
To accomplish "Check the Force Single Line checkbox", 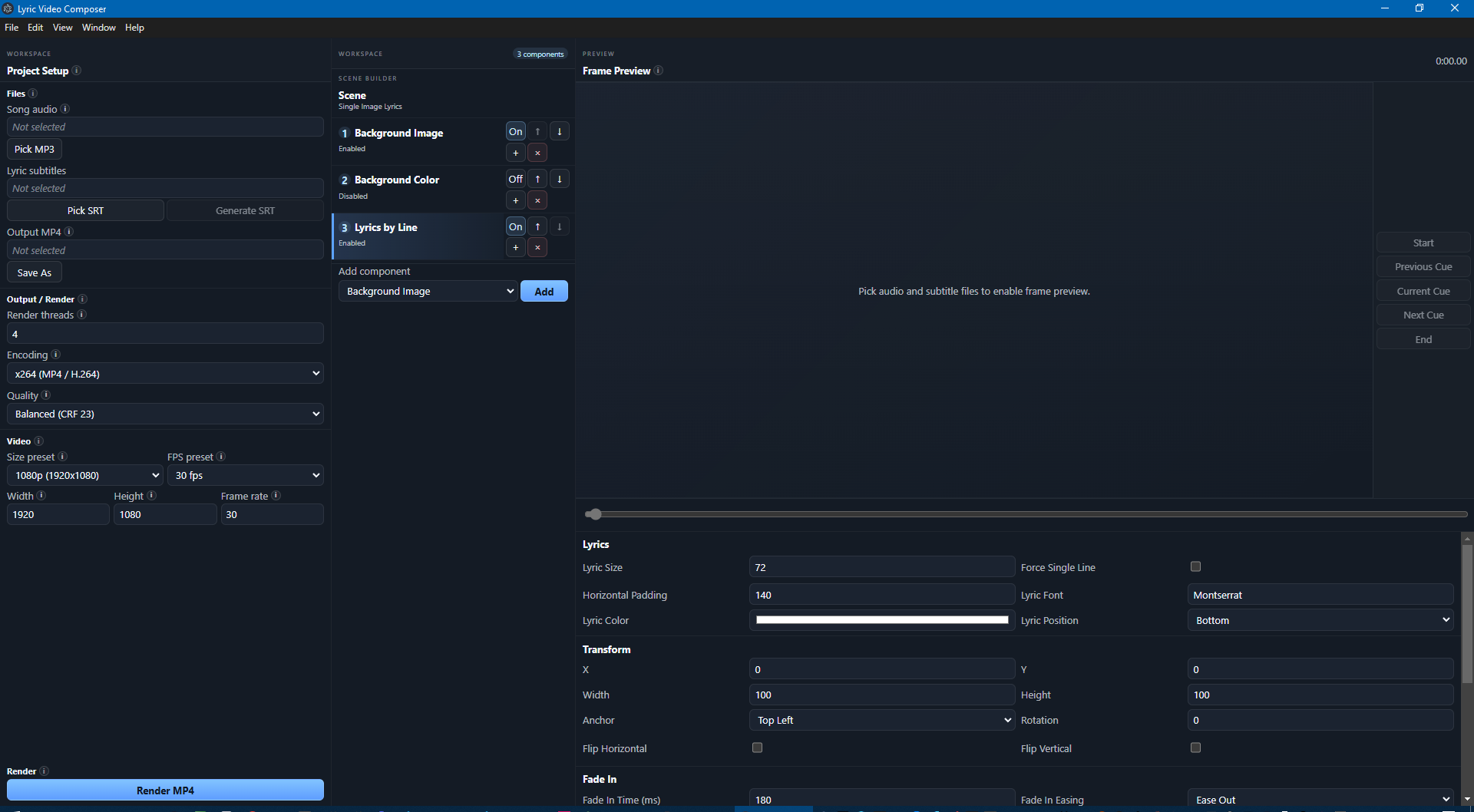I will (x=1195, y=566).
